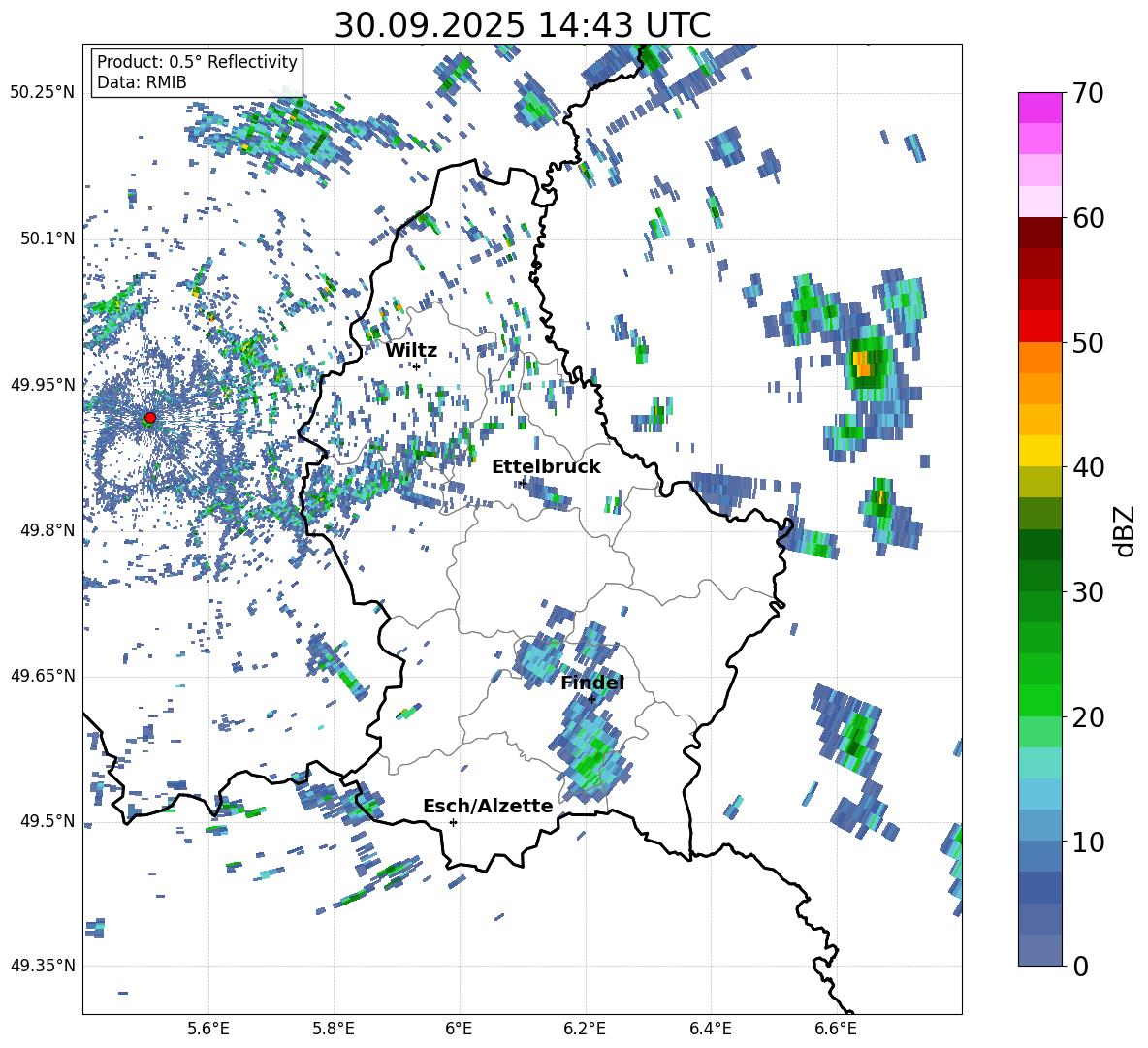
Task: Click the 50.25°N latitude label
Action: [x=43, y=93]
